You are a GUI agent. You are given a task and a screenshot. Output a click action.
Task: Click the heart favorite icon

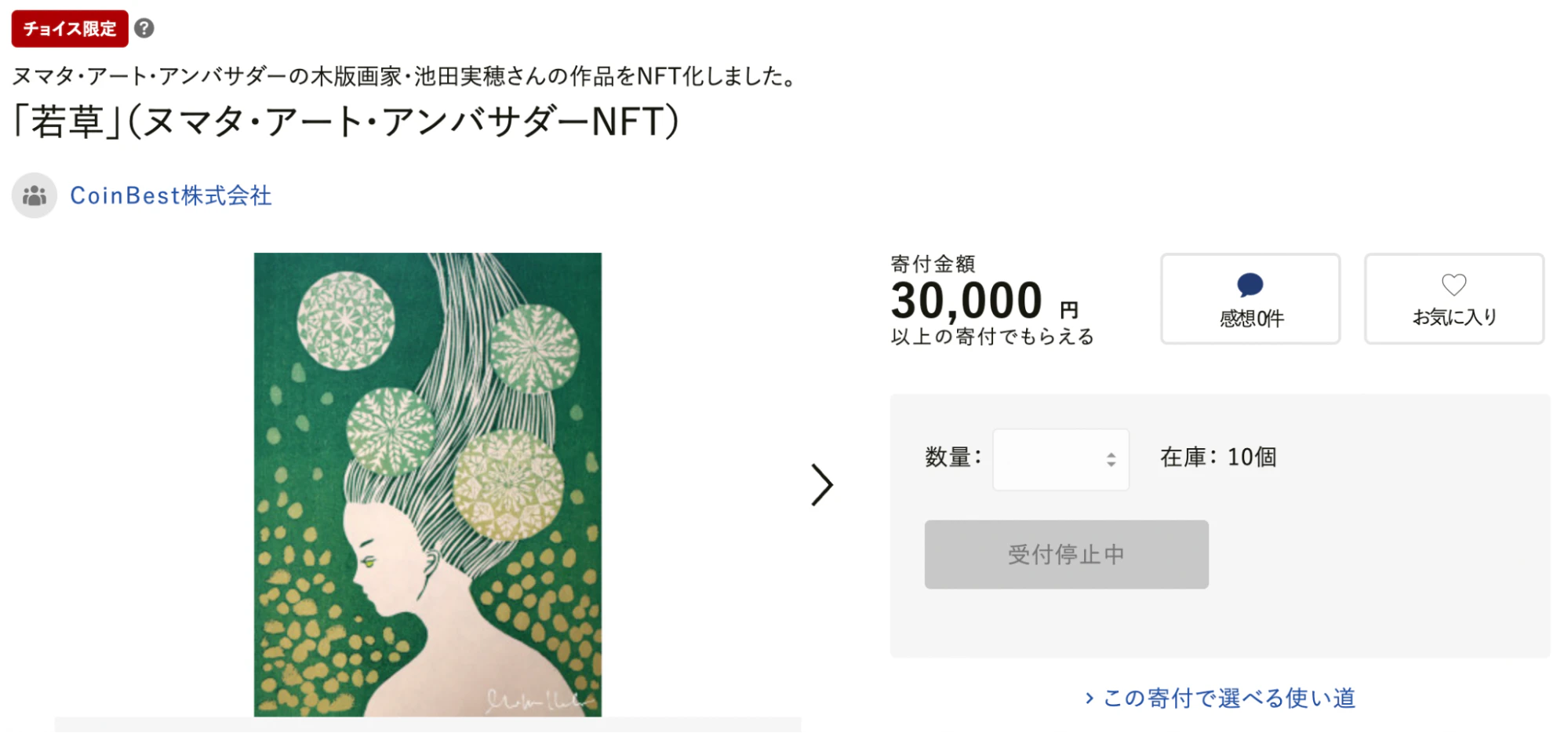[x=1453, y=284]
